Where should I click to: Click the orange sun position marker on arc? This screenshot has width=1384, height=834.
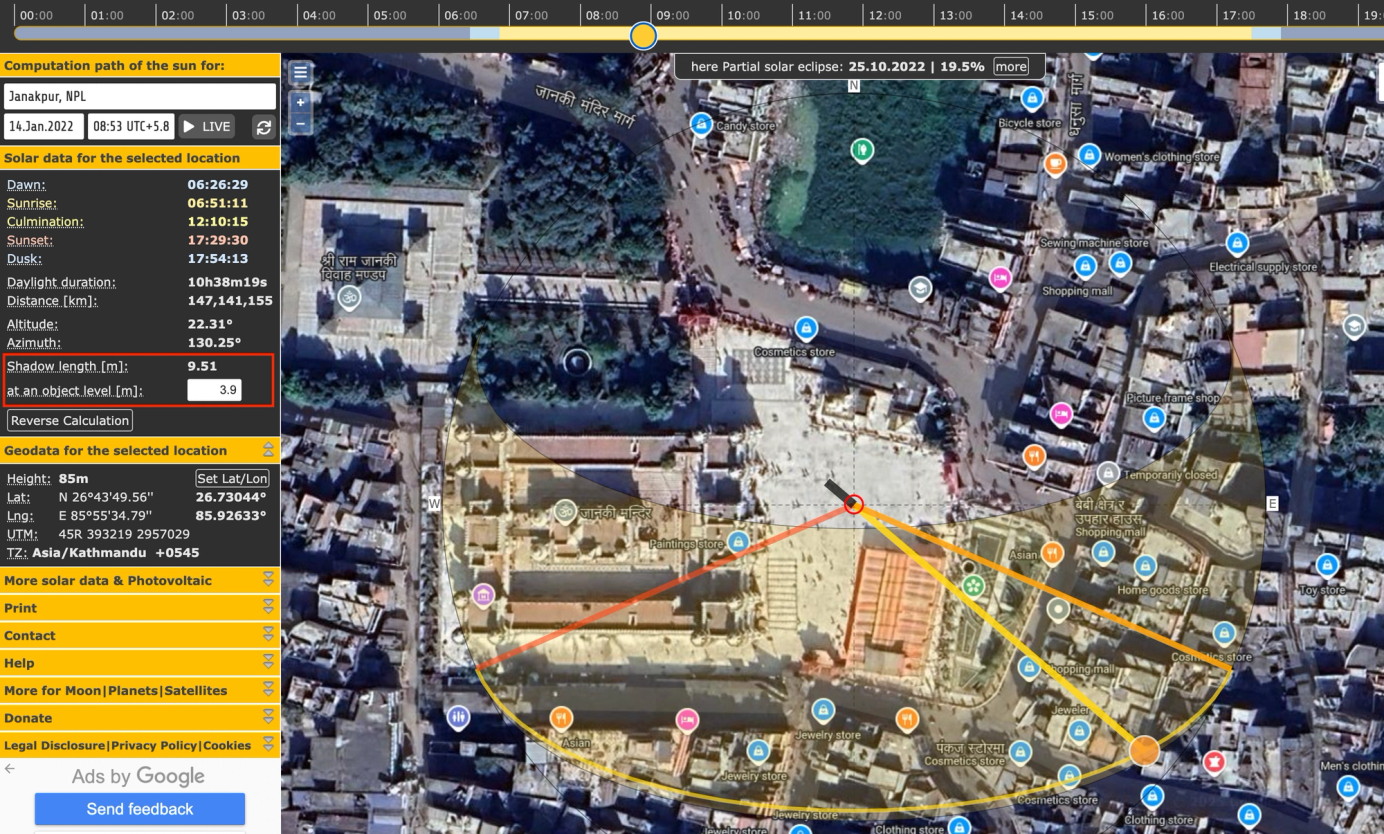click(1144, 750)
